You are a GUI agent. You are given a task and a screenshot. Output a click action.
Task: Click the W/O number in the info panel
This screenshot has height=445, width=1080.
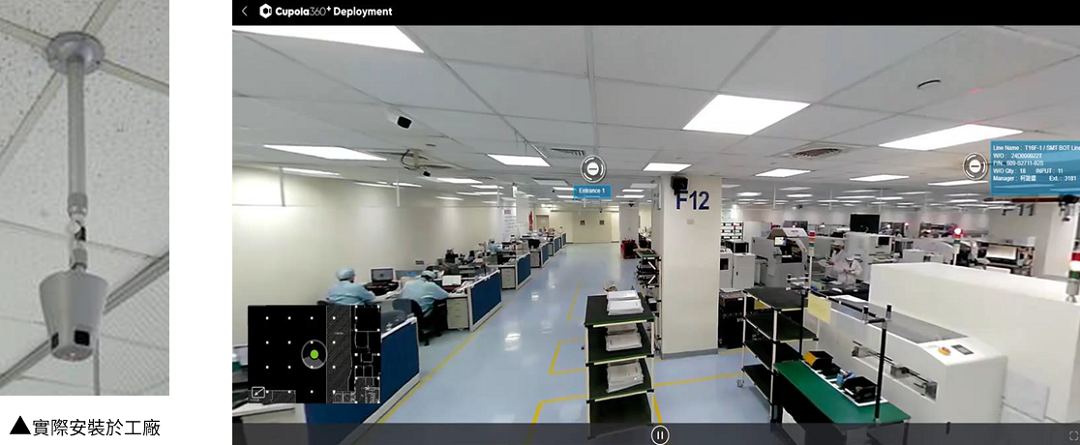pyautogui.click(x=1026, y=156)
